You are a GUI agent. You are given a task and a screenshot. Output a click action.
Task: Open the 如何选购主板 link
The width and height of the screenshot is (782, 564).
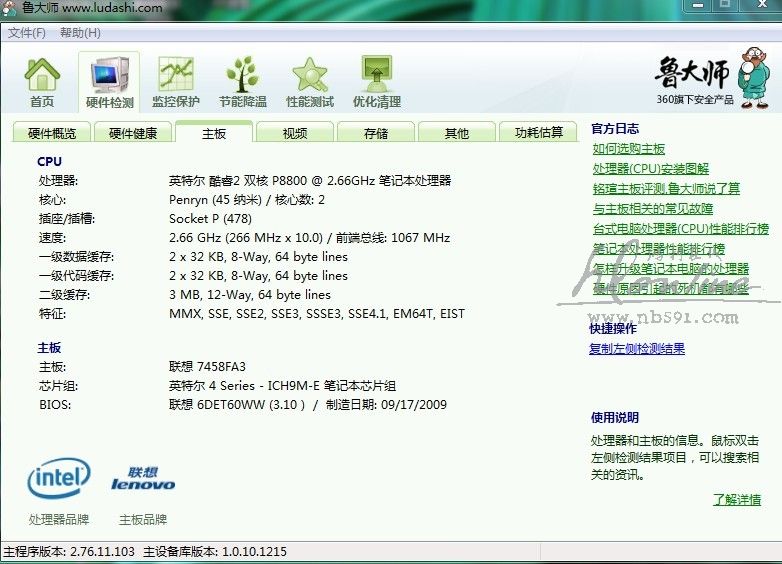[x=628, y=149]
